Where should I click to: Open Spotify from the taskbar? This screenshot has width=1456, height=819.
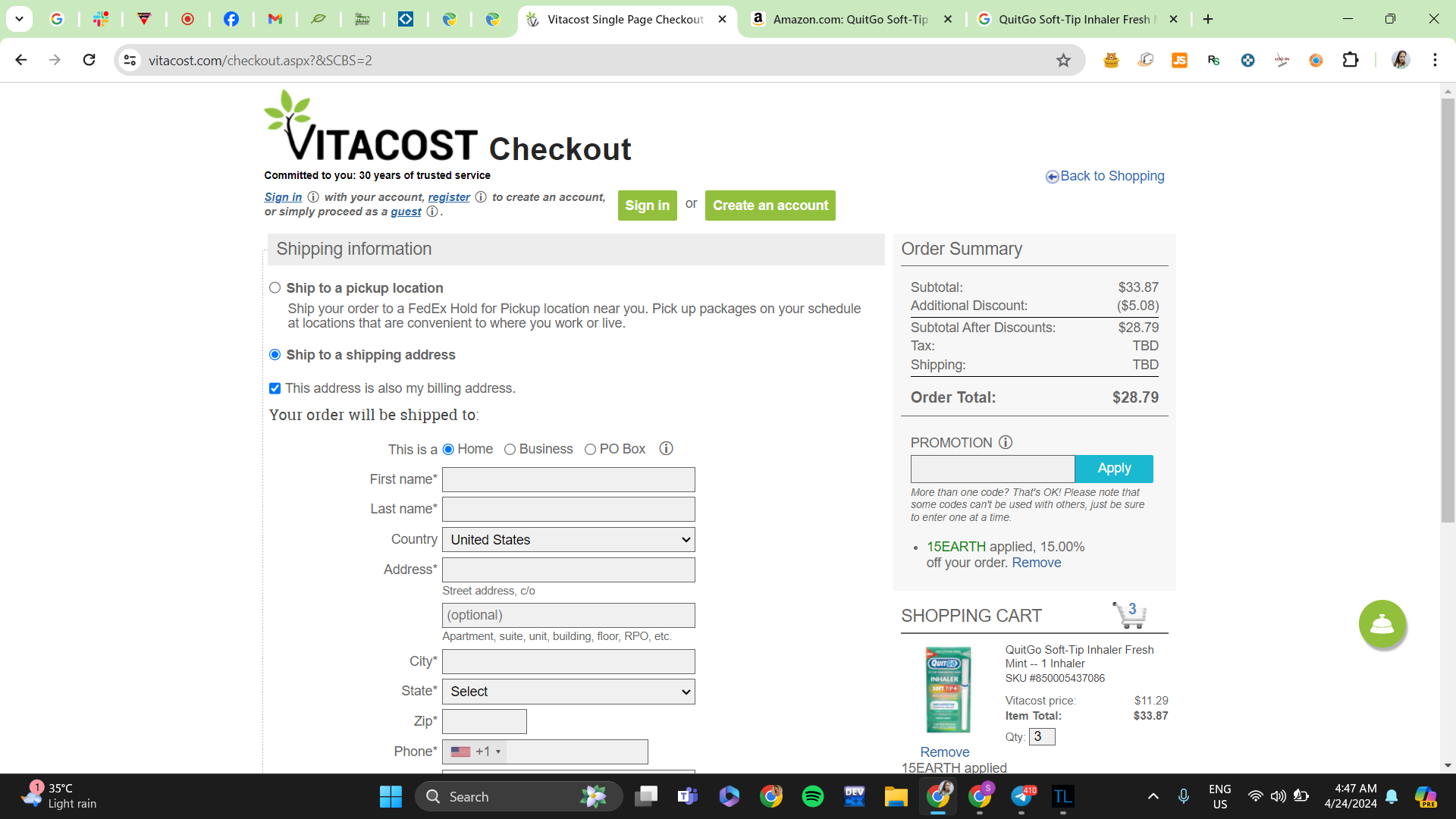tap(813, 796)
